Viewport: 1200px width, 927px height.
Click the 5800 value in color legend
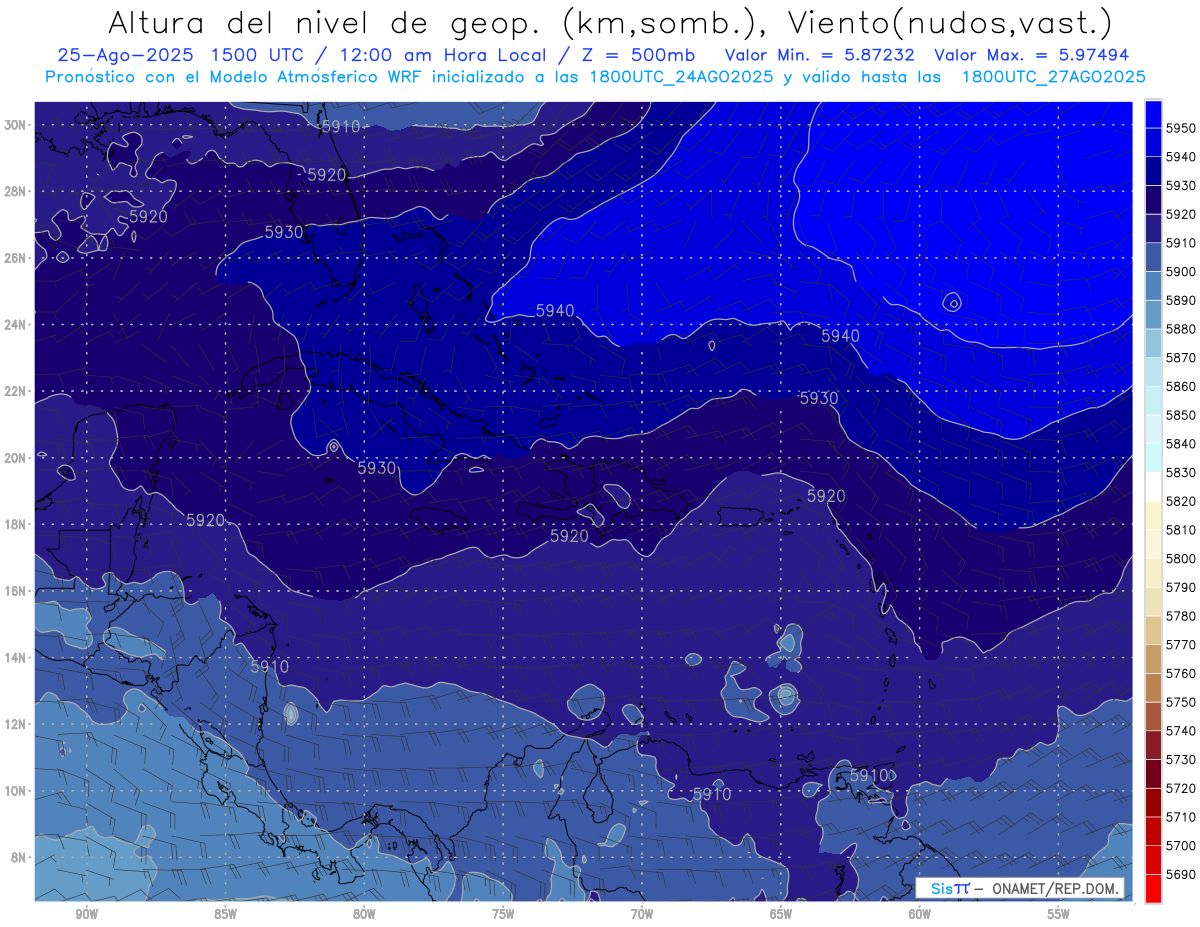(1182, 558)
